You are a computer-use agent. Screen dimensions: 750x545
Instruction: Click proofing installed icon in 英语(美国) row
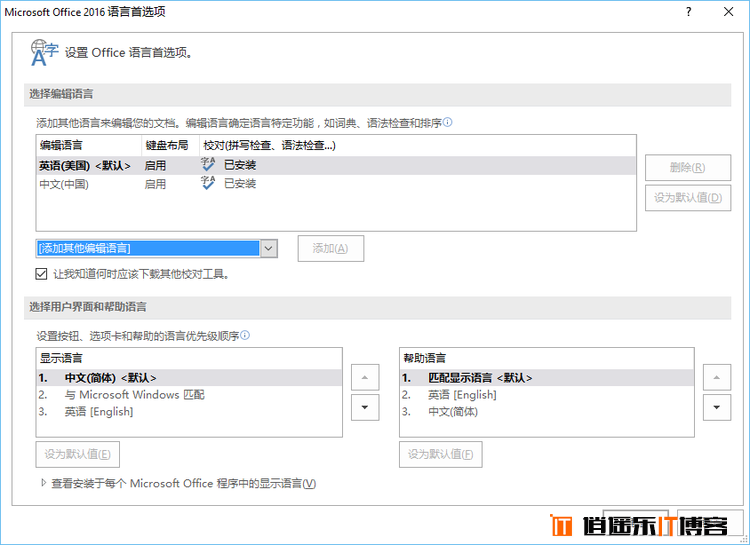coord(208,165)
